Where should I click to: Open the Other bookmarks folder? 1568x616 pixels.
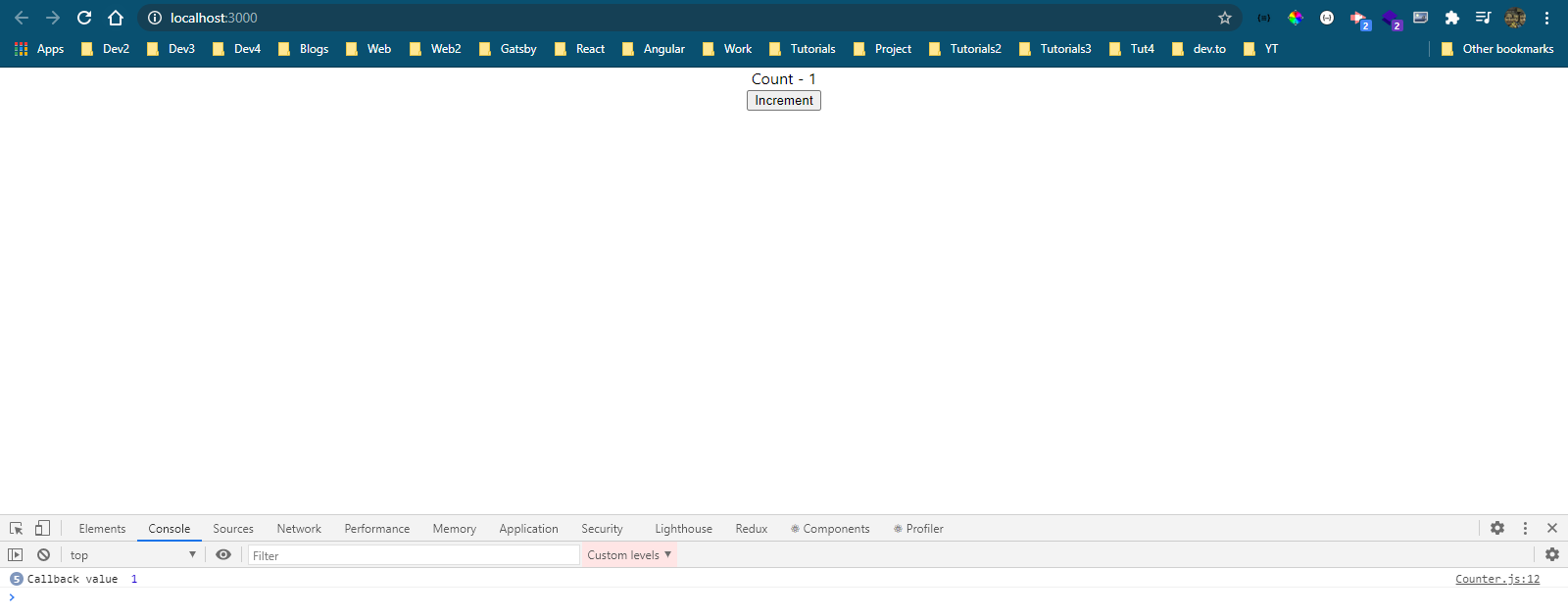[x=1497, y=49]
